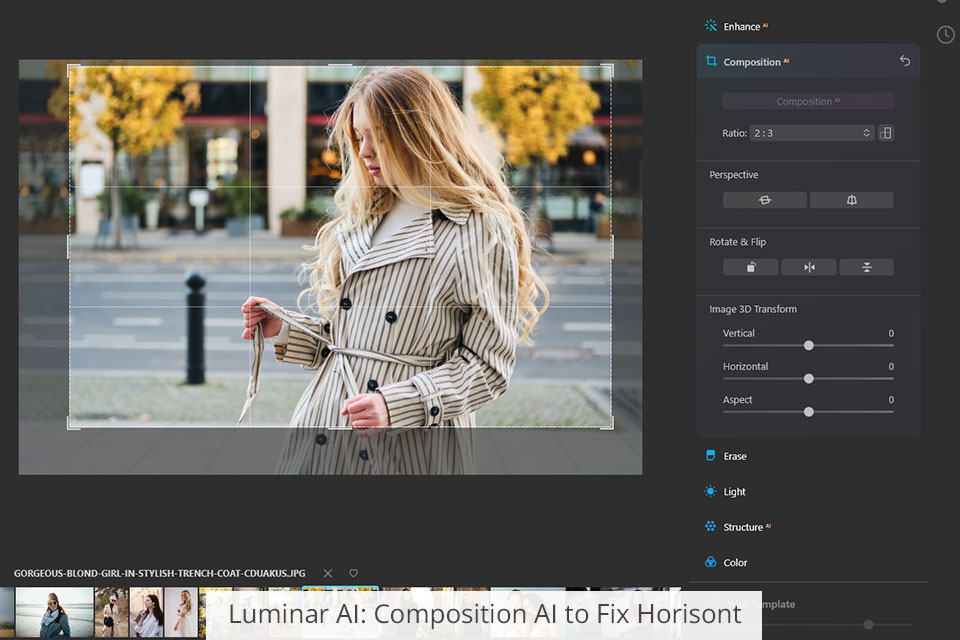Image resolution: width=960 pixels, height=640 pixels.
Task: Click the Erase tool icon
Action: (x=710, y=456)
